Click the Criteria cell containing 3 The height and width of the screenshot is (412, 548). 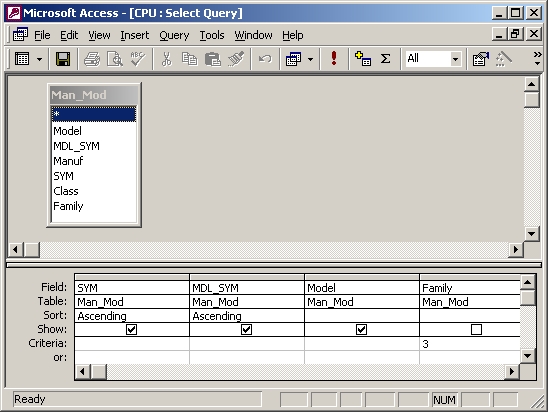[470, 344]
